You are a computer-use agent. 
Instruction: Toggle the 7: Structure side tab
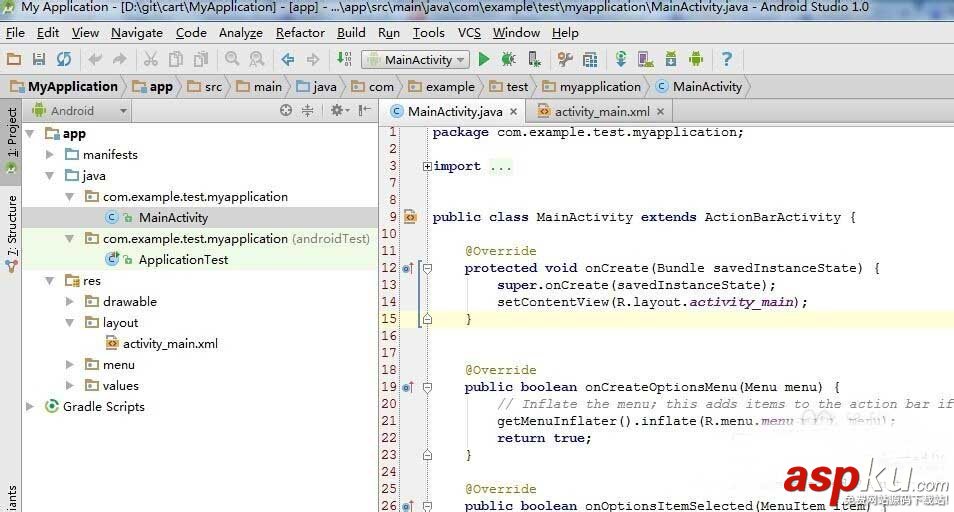pos(12,232)
